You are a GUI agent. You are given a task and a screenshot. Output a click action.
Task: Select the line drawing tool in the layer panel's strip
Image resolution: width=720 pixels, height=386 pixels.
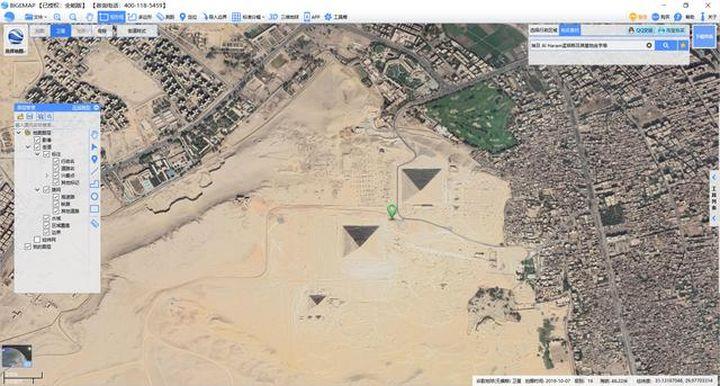tap(95, 171)
